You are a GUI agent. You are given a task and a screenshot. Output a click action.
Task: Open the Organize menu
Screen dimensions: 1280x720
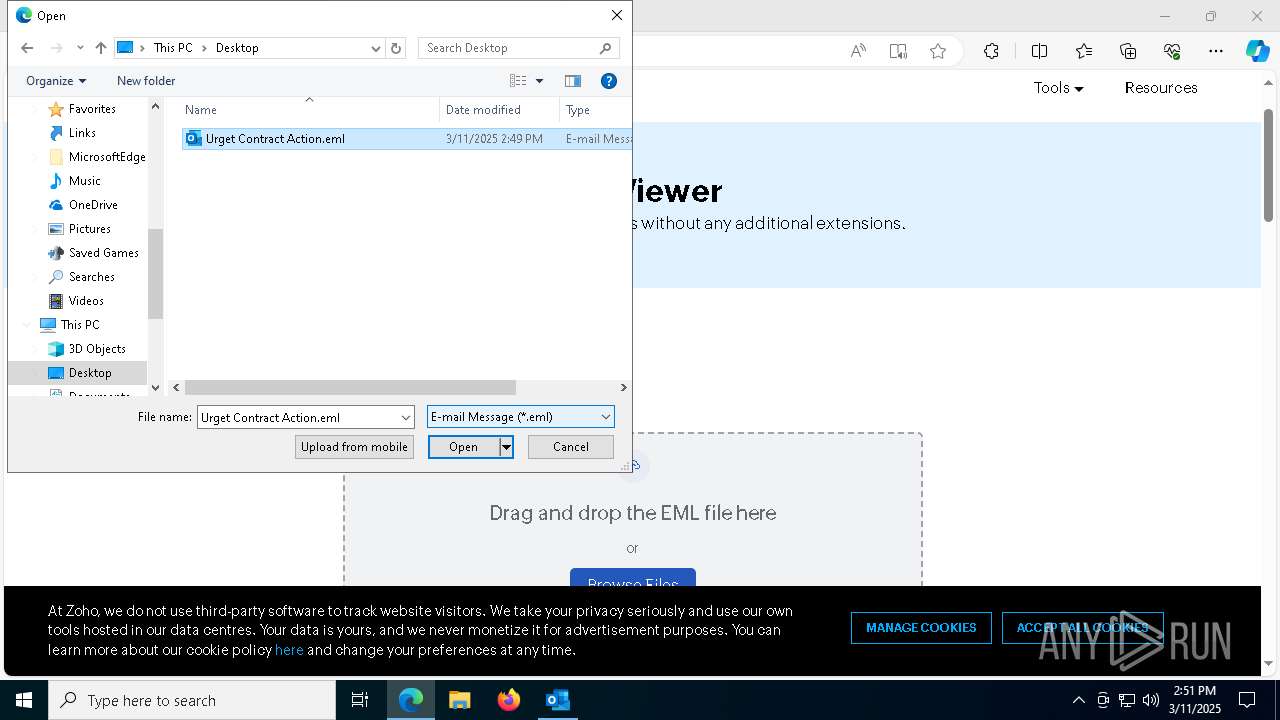click(x=56, y=81)
